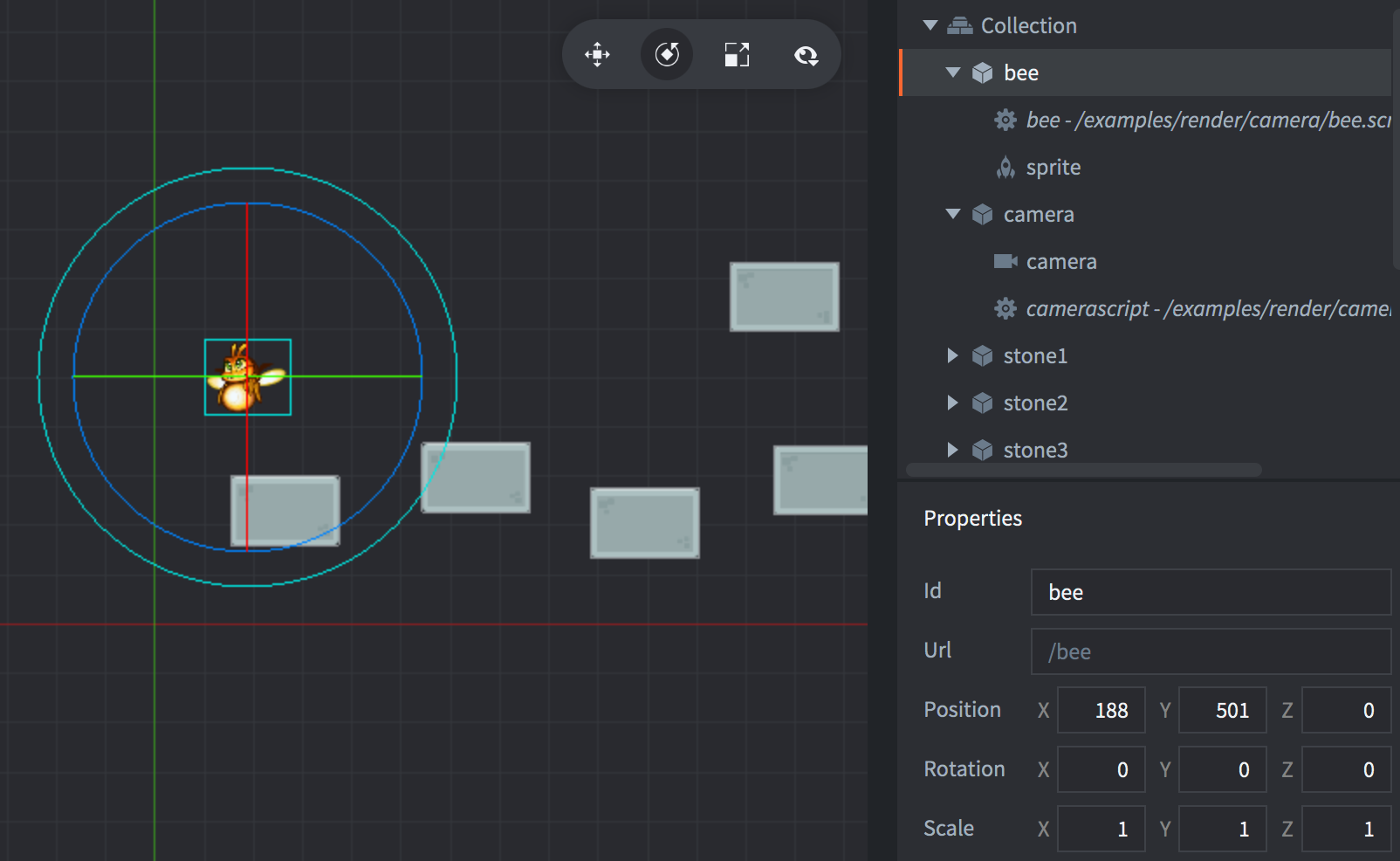Click the Position X field

[x=1101, y=710]
